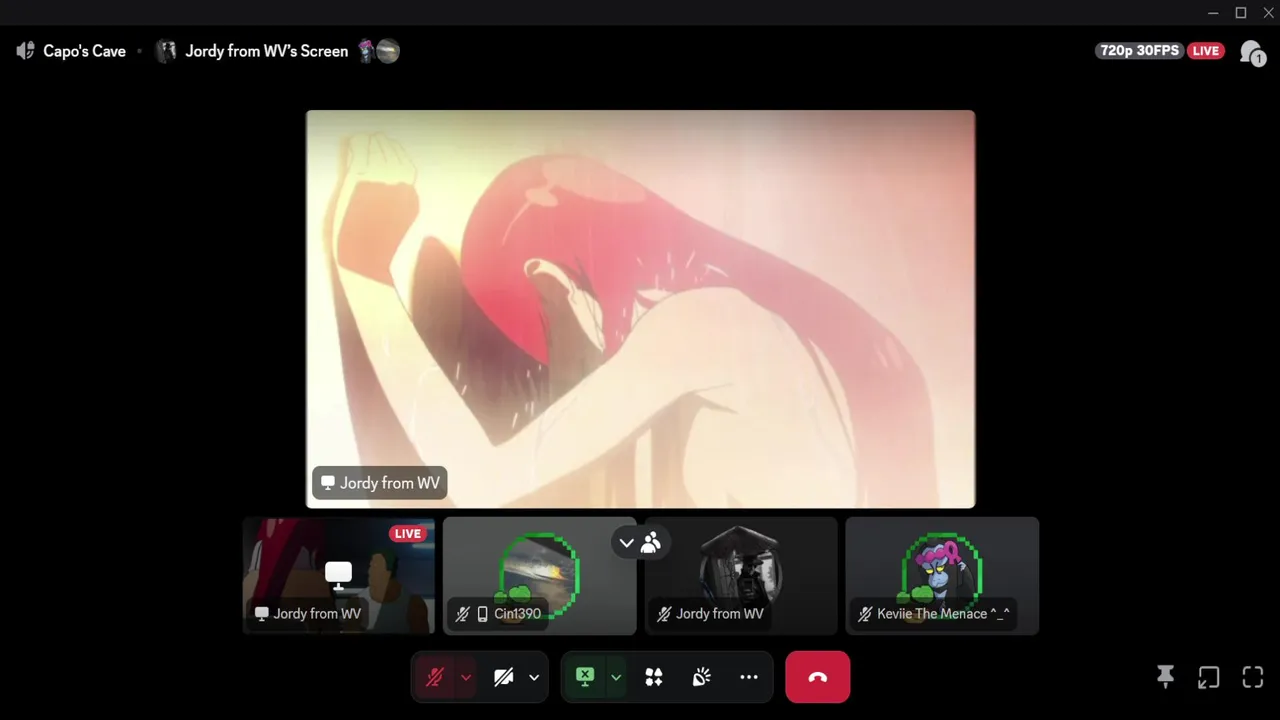Open the activities launcher icon
The image size is (1280, 720).
tap(654, 677)
